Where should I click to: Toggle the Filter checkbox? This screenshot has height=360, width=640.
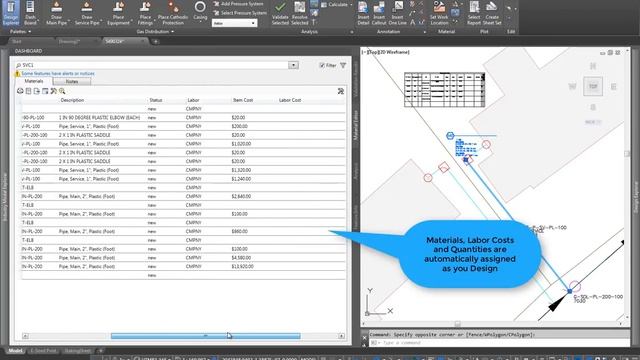(x=322, y=65)
